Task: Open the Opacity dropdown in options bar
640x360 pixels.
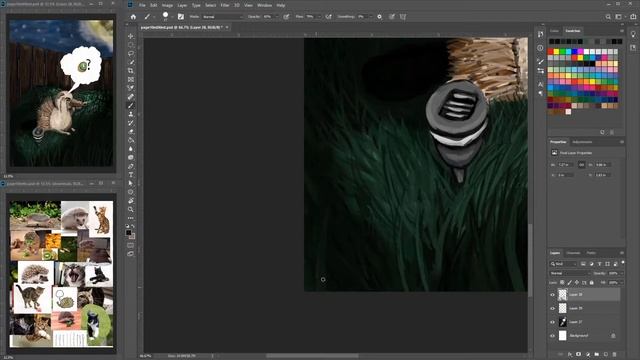Action: pos(277,17)
